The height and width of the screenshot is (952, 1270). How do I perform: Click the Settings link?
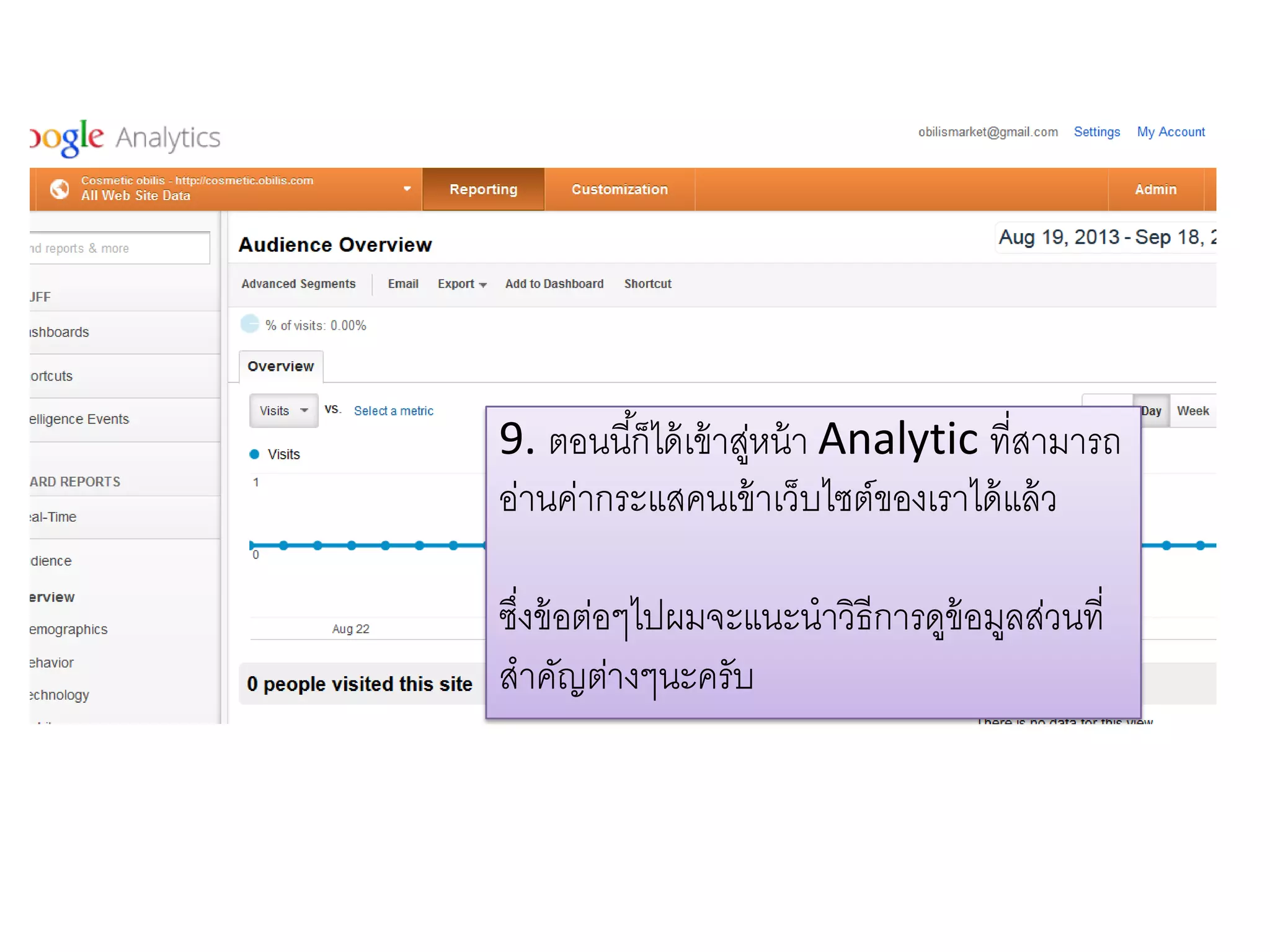(x=1096, y=132)
